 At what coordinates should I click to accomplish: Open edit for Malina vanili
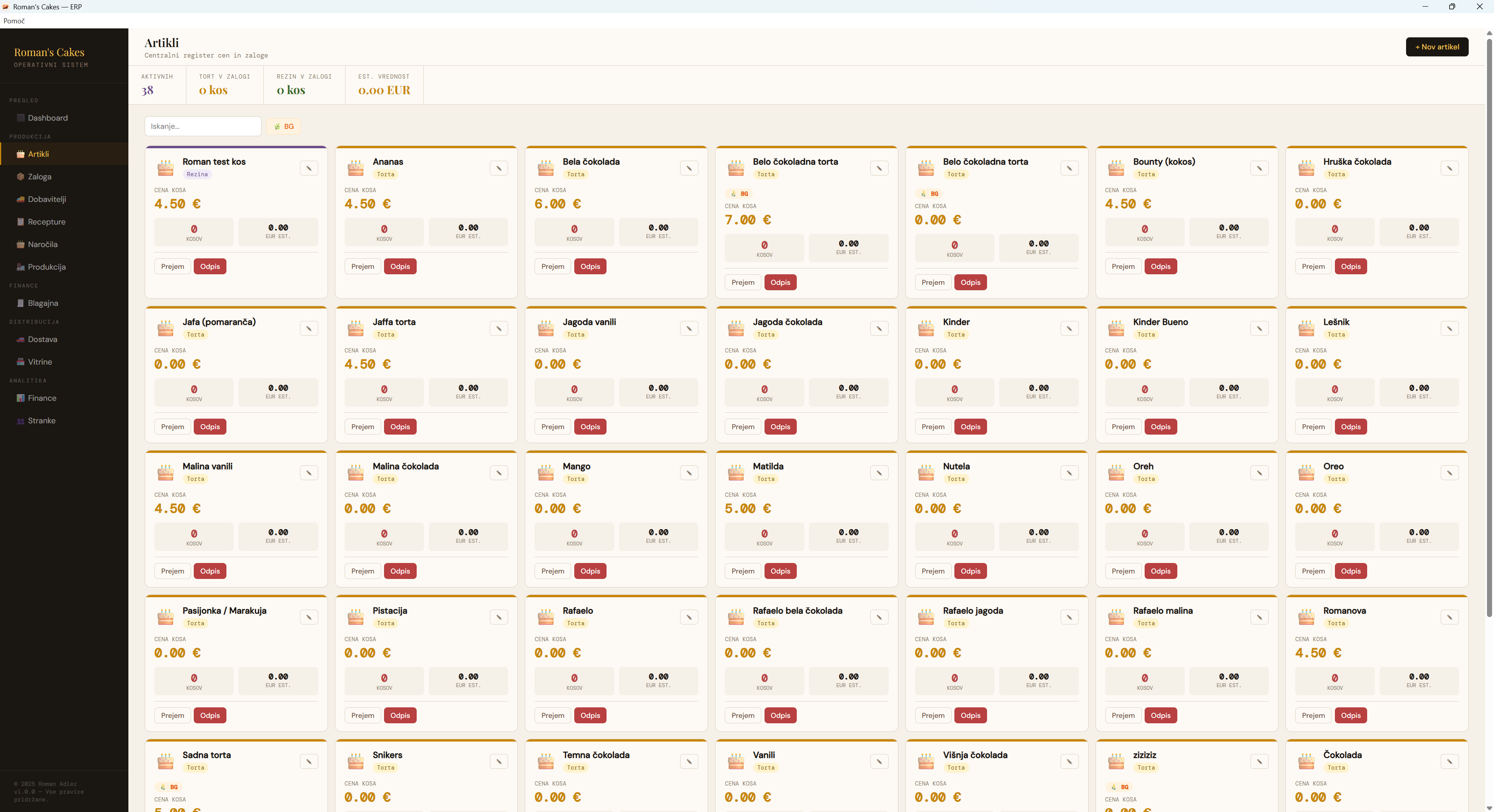pyautogui.click(x=309, y=473)
